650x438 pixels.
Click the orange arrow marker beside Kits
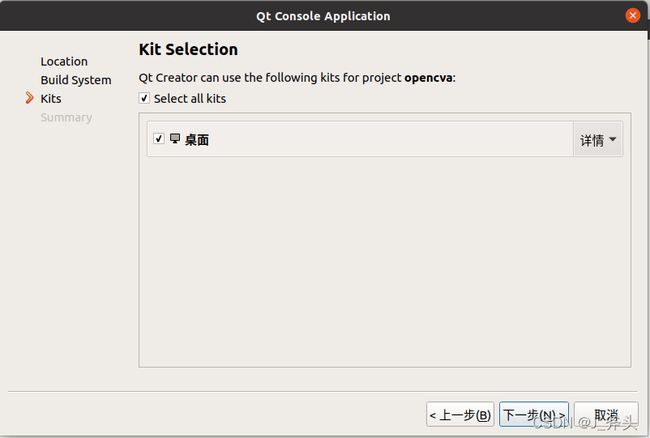tap(29, 98)
